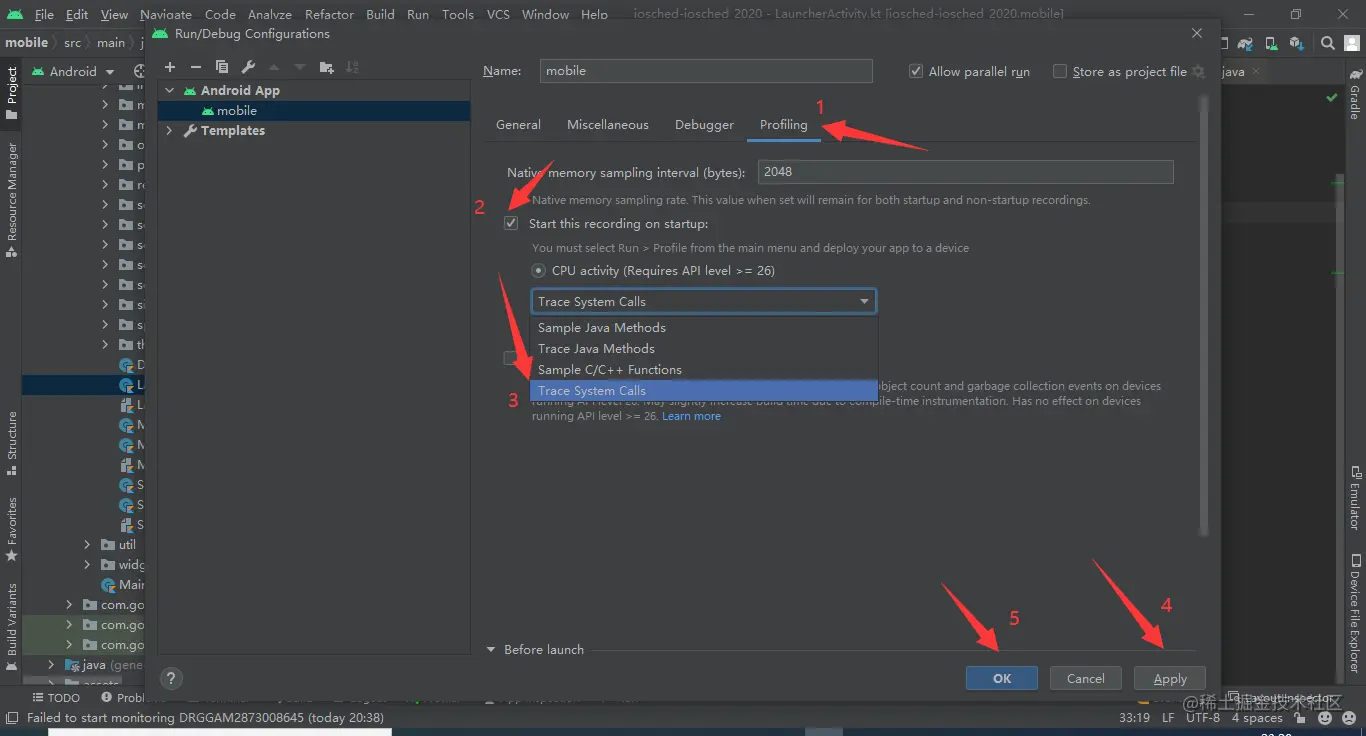The height and width of the screenshot is (736, 1366).
Task: Switch to the General tab
Action: [x=518, y=125]
